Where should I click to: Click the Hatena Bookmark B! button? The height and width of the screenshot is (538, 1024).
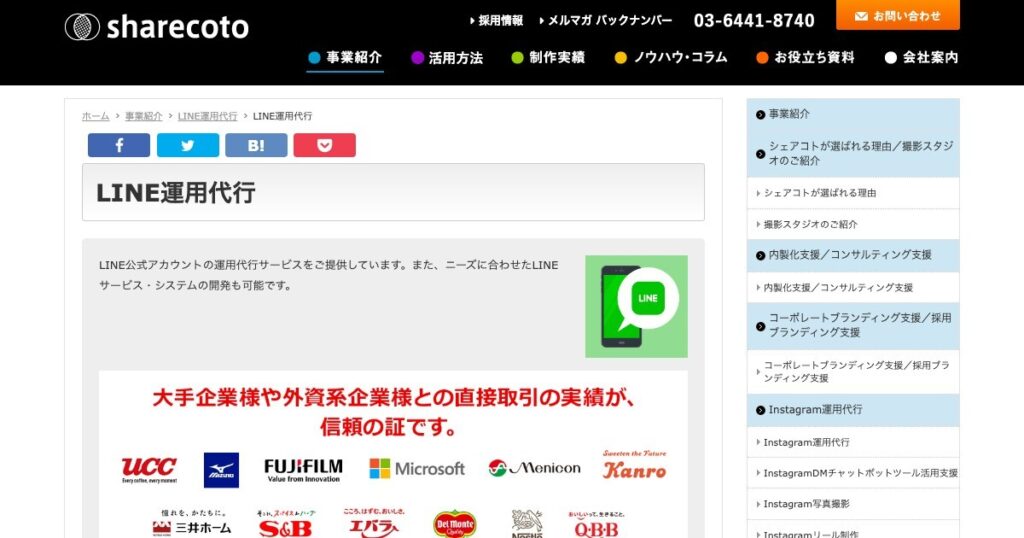point(256,145)
